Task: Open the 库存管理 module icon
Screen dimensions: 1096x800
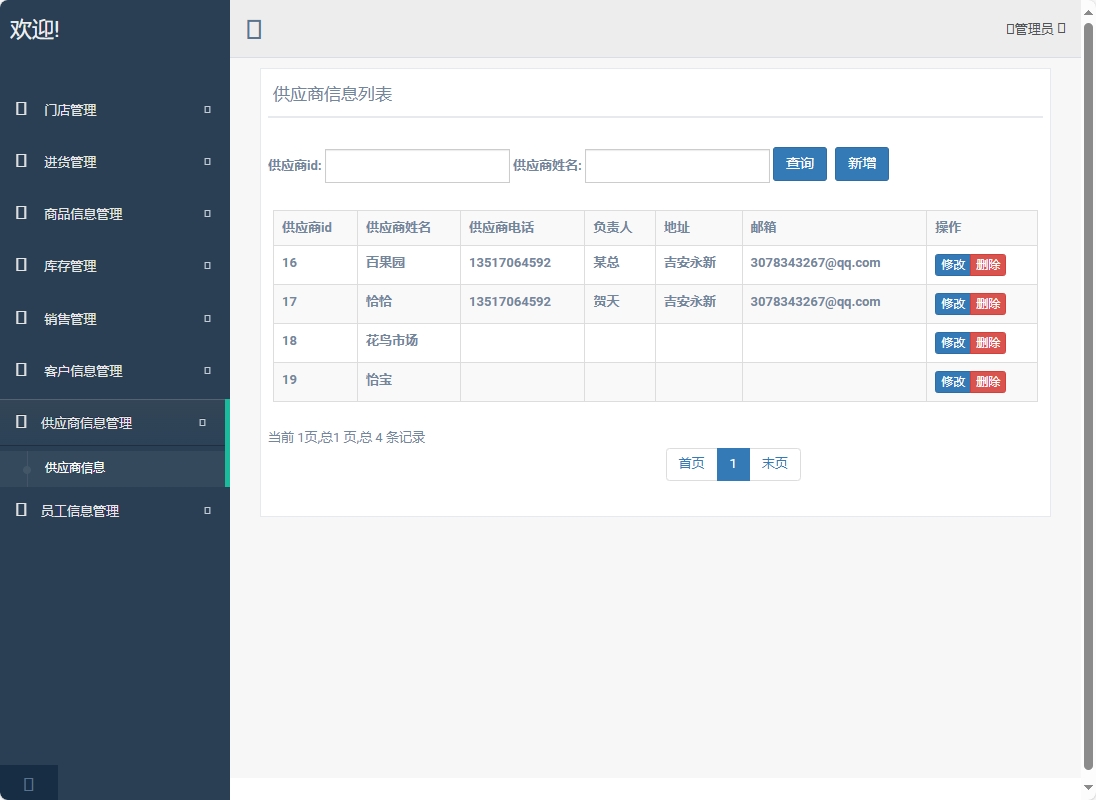Action: [20, 265]
